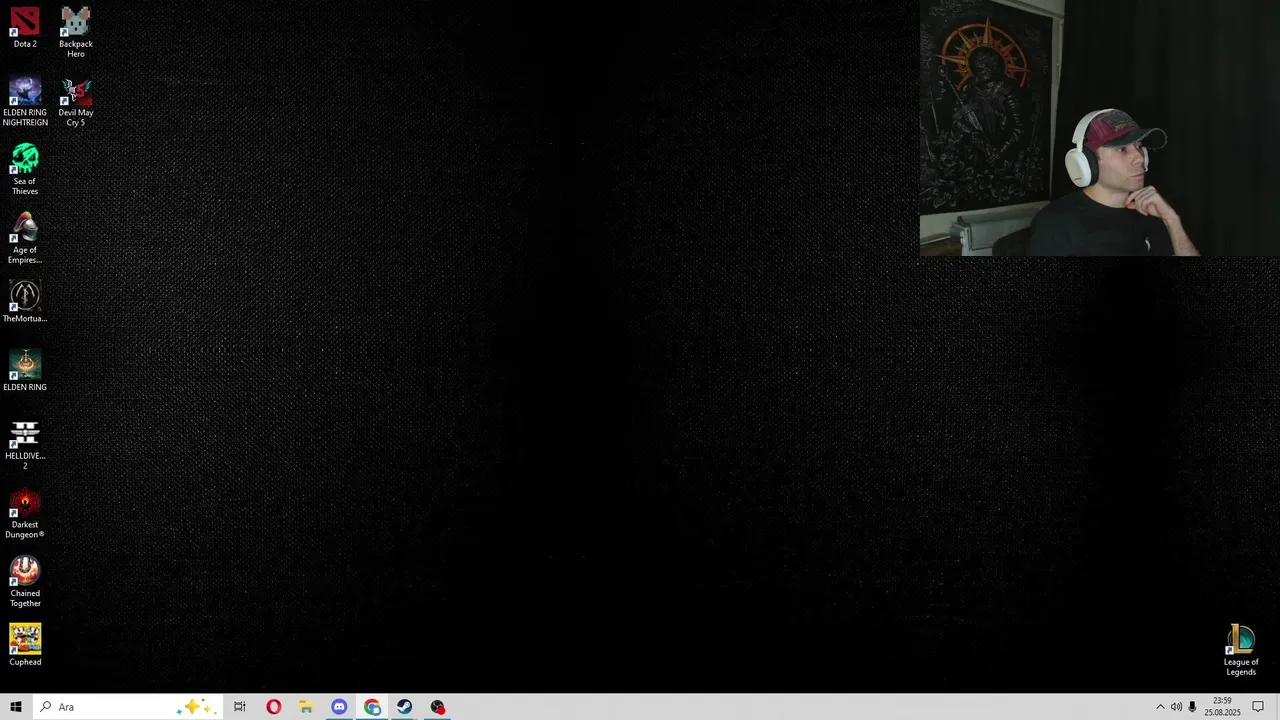Viewport: 1280px width, 720px height.
Task: Click the Ara search box
Action: point(127,707)
